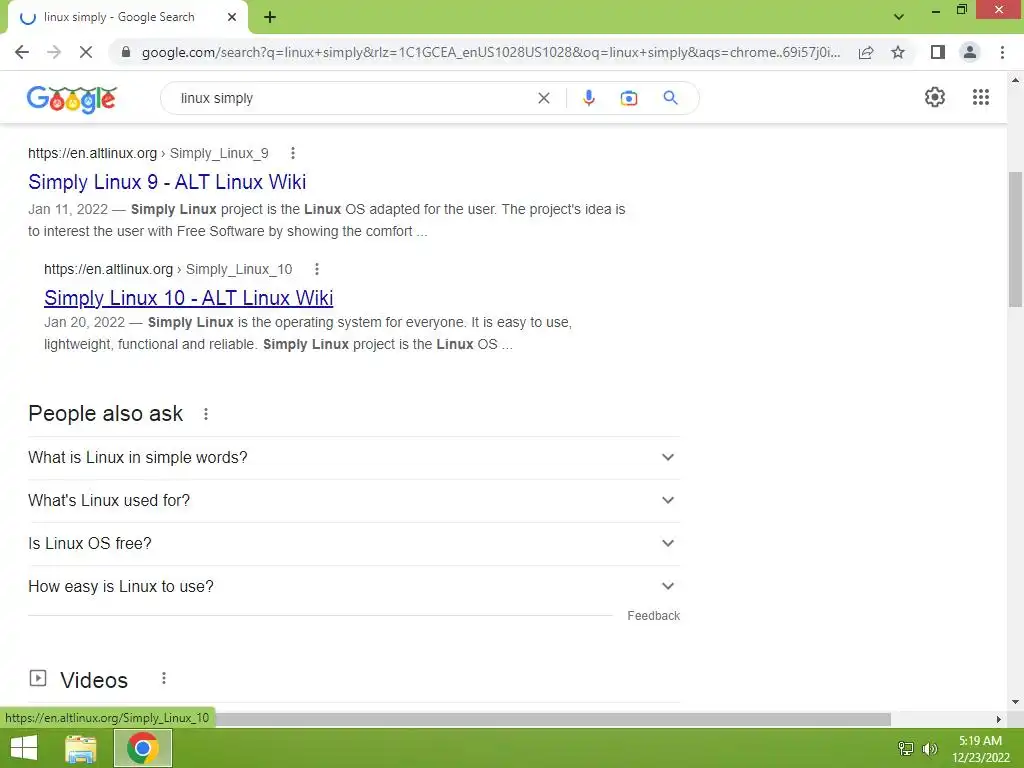Viewport: 1024px width, 768px height.
Task: Open Simply Linux 9 - ALT Linux Wiki
Action: tap(167, 182)
